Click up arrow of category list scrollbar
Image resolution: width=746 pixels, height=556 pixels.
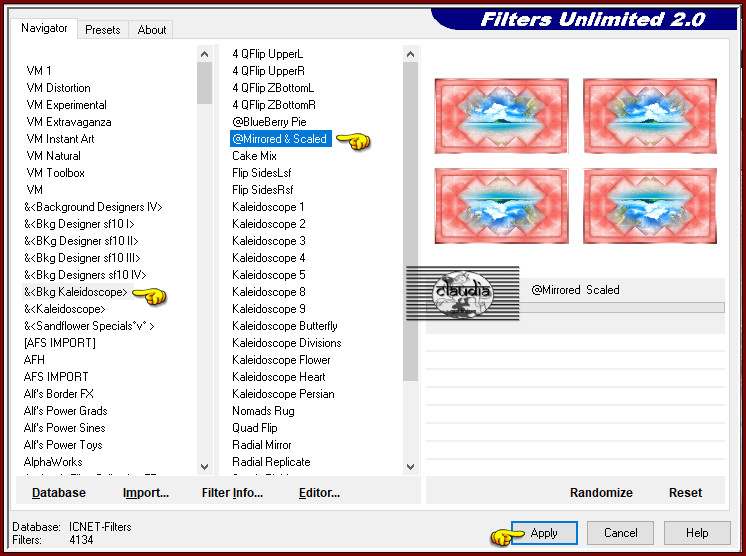[x=205, y=54]
